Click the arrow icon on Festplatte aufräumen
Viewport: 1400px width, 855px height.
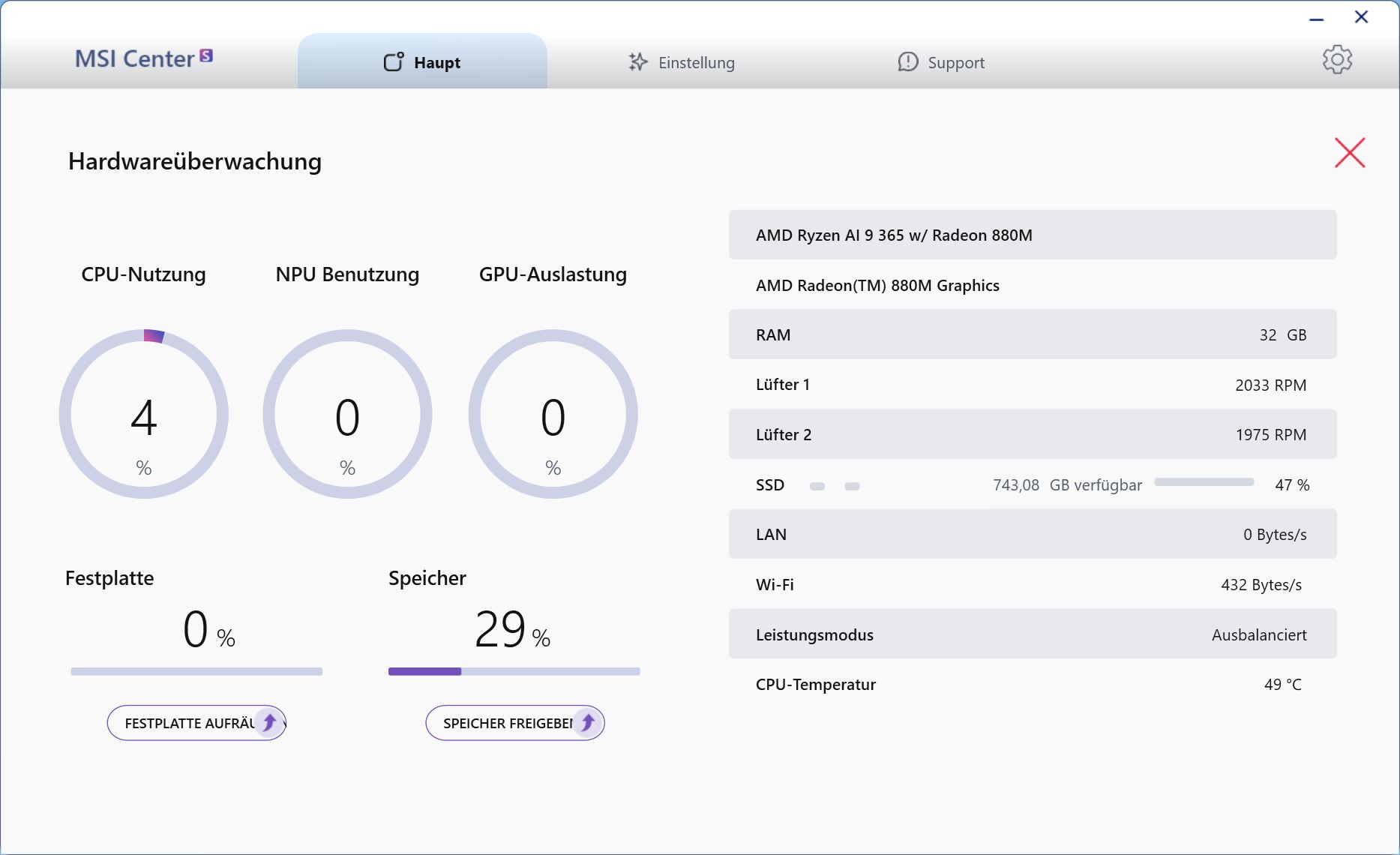click(x=269, y=723)
